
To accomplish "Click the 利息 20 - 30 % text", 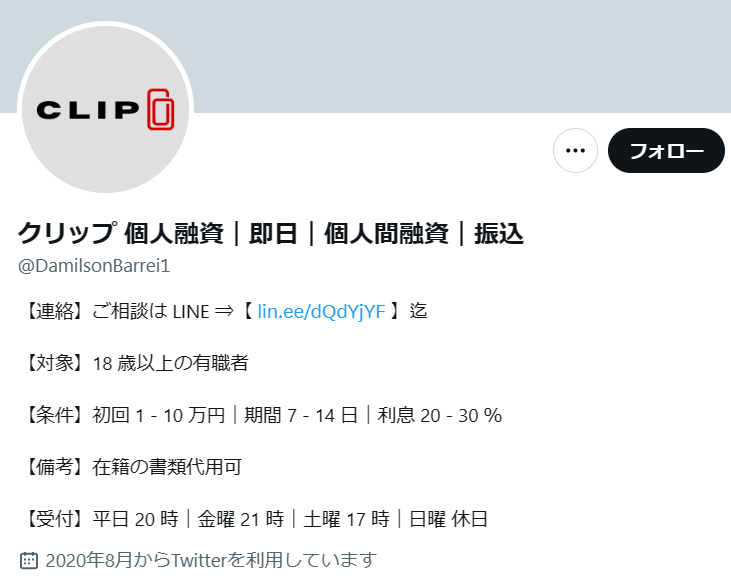I will pyautogui.click(x=440, y=415).
